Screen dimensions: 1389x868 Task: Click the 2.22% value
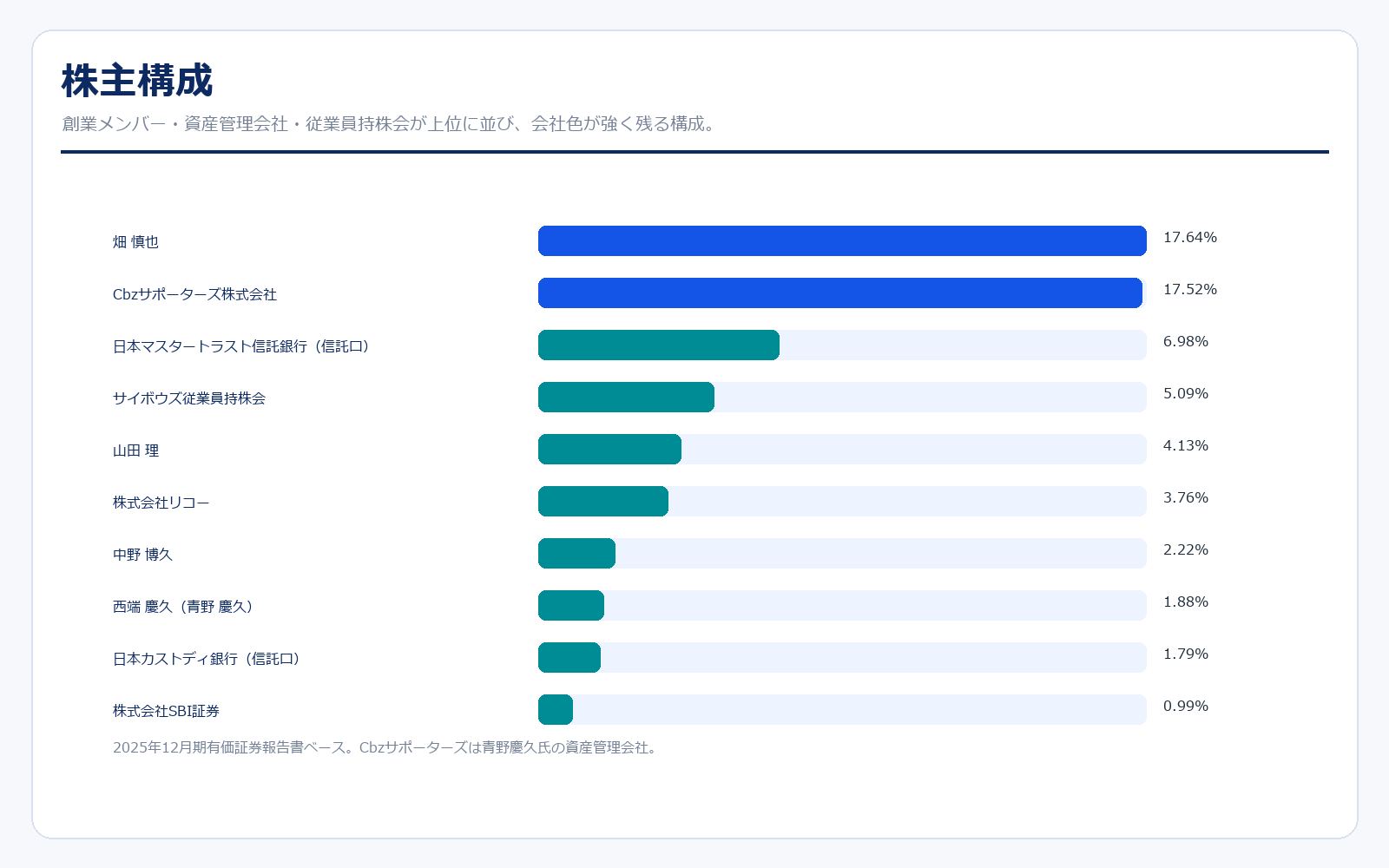[x=1186, y=549]
